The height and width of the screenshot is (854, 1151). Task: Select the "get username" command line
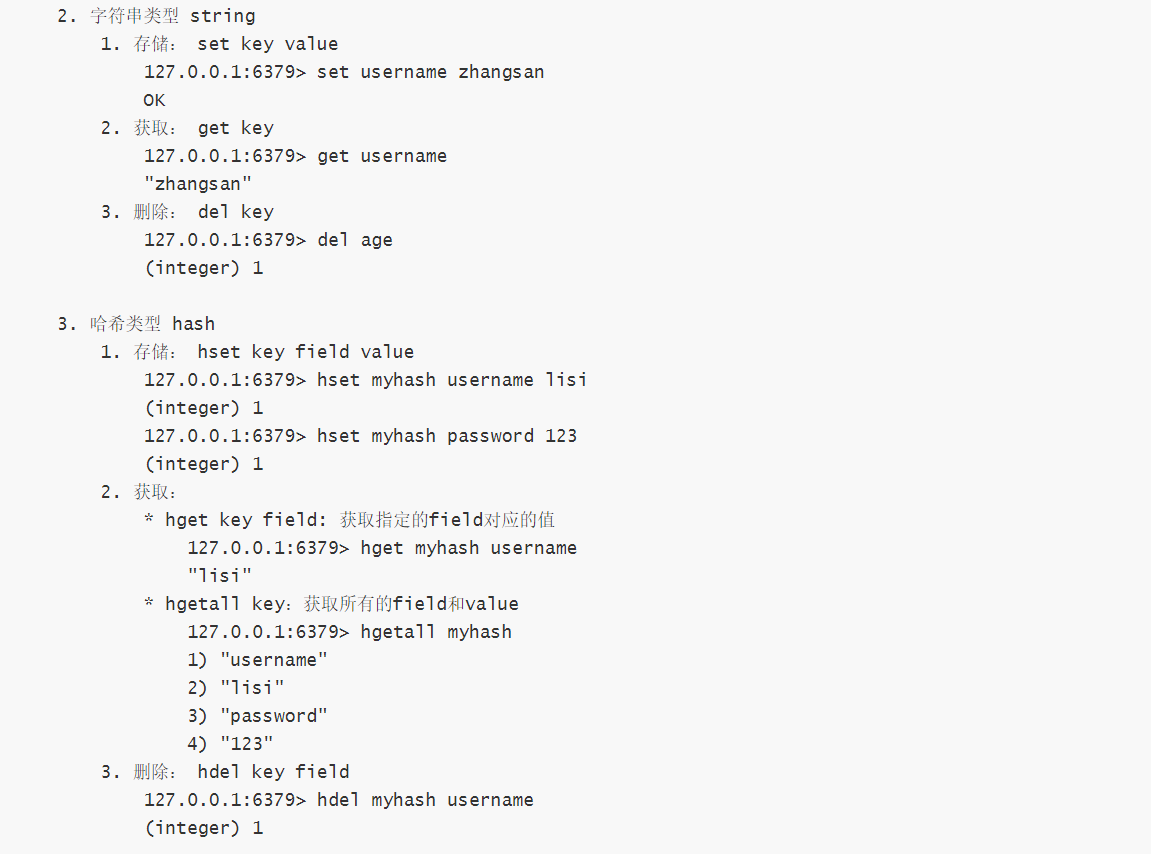point(295,156)
